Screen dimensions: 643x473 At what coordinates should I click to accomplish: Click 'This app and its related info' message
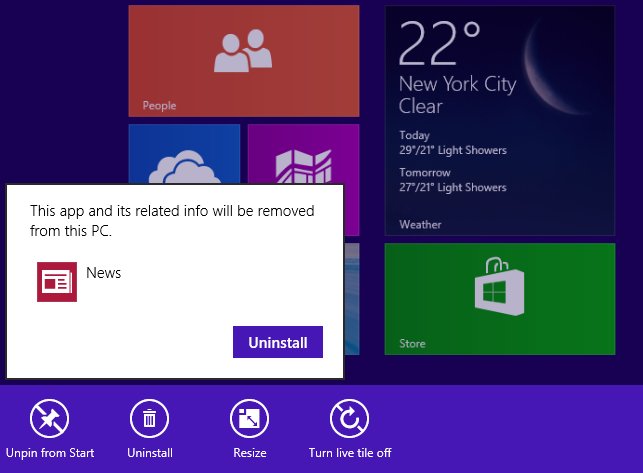[x=172, y=221]
